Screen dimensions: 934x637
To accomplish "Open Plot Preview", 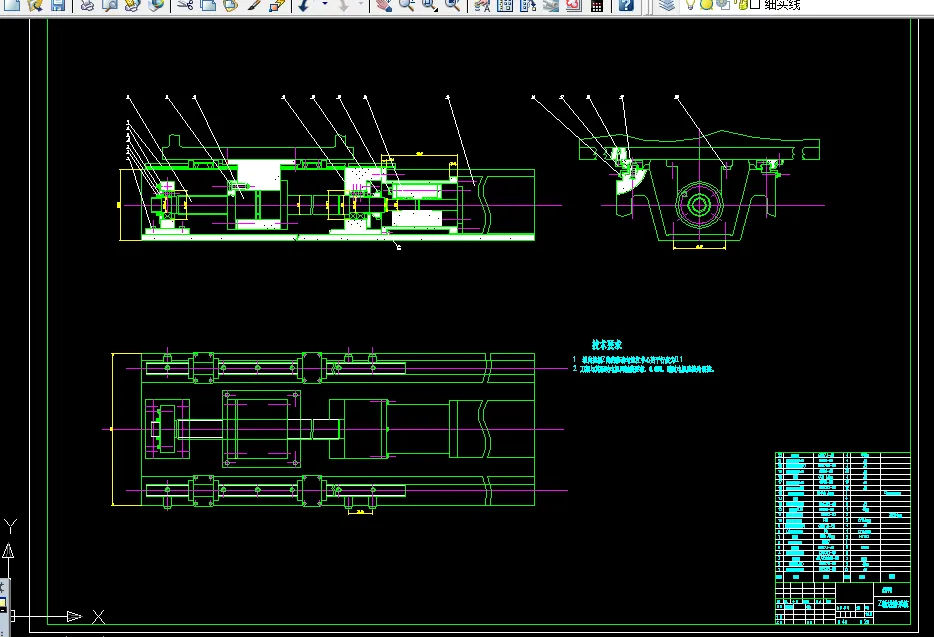I will click(x=110, y=5).
